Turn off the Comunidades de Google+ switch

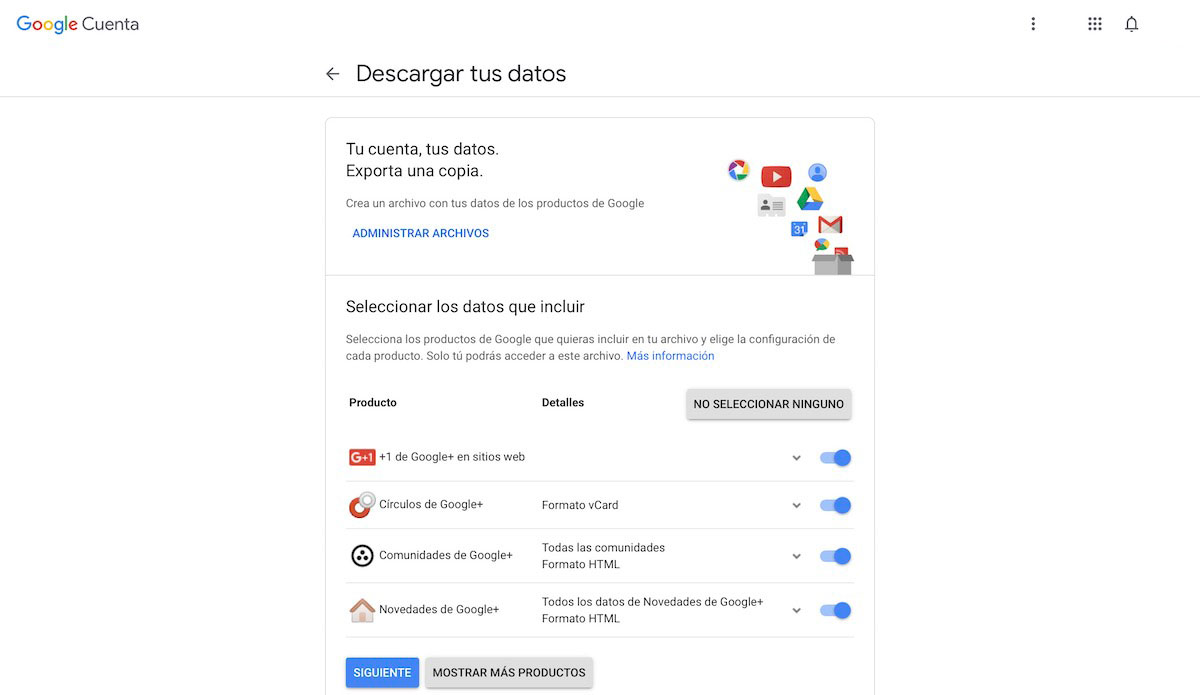[835, 556]
